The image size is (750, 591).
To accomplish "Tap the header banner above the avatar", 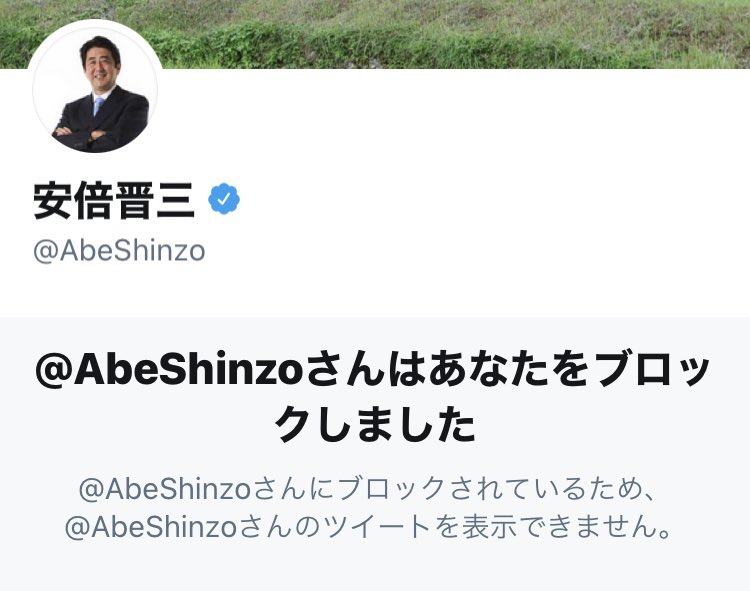I will point(95,10).
